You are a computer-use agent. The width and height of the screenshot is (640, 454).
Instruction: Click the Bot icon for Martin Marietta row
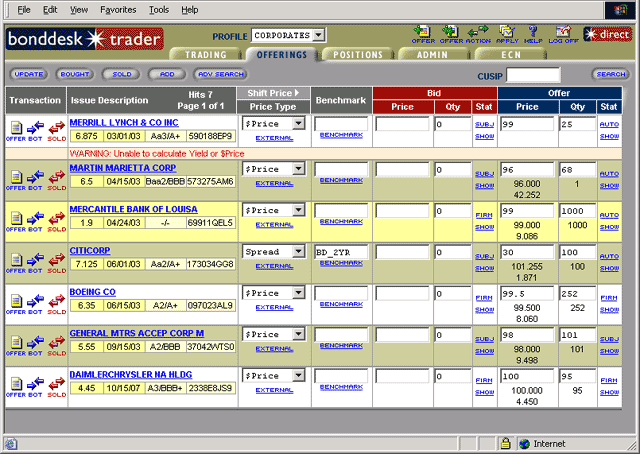click(36, 180)
